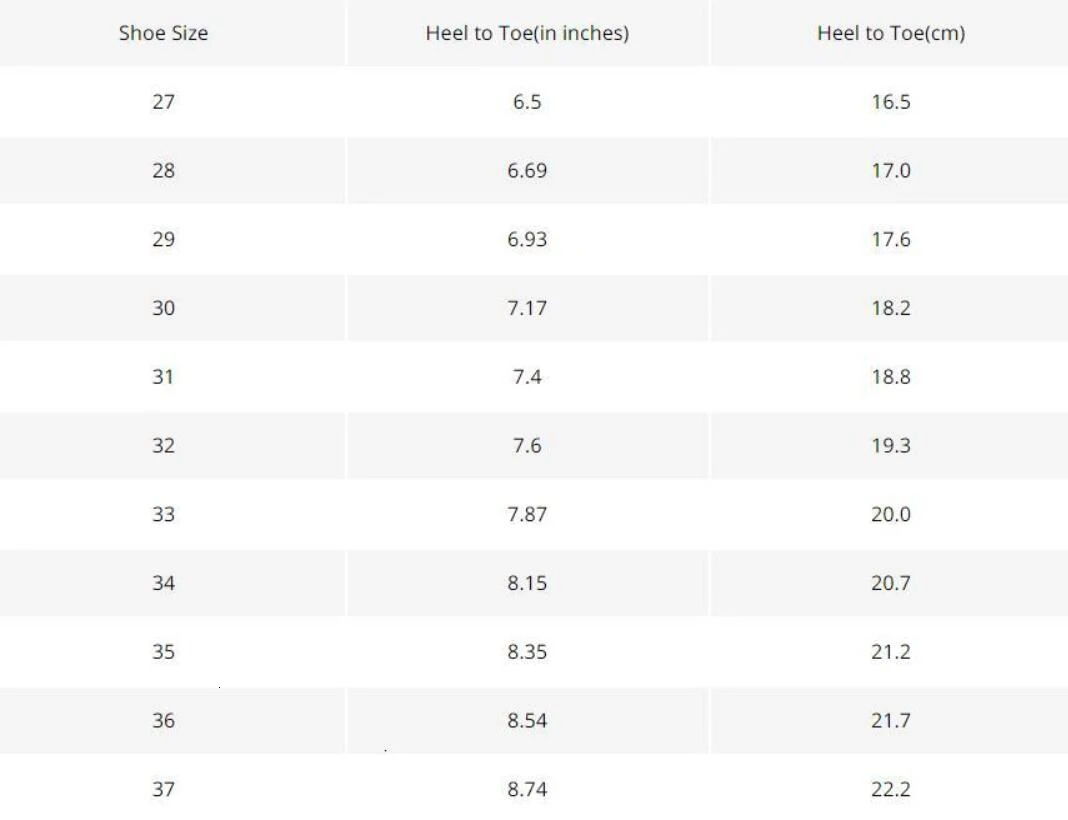Select shoe size 35 cell
The height and width of the screenshot is (820, 1068).
pyautogui.click(x=163, y=652)
